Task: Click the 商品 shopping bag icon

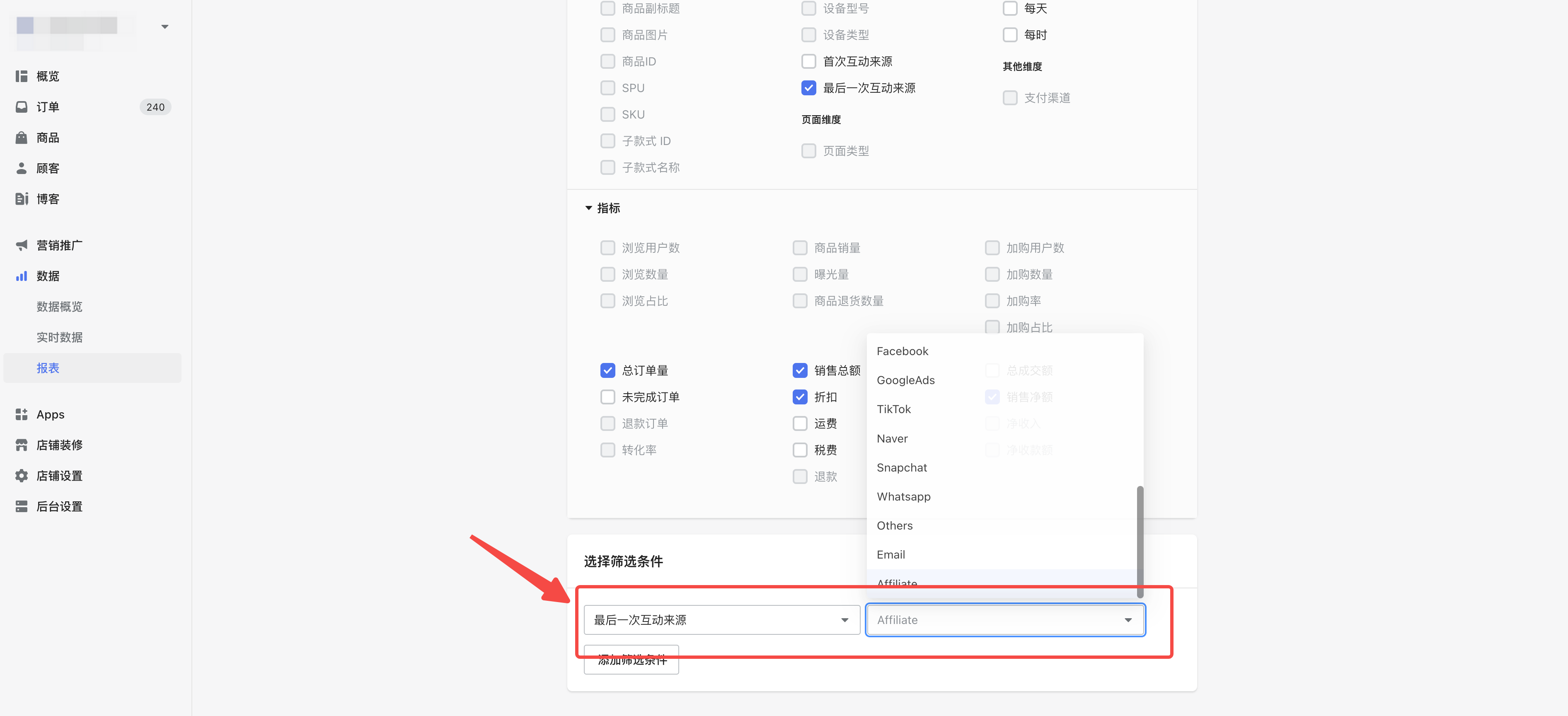Action: point(21,138)
